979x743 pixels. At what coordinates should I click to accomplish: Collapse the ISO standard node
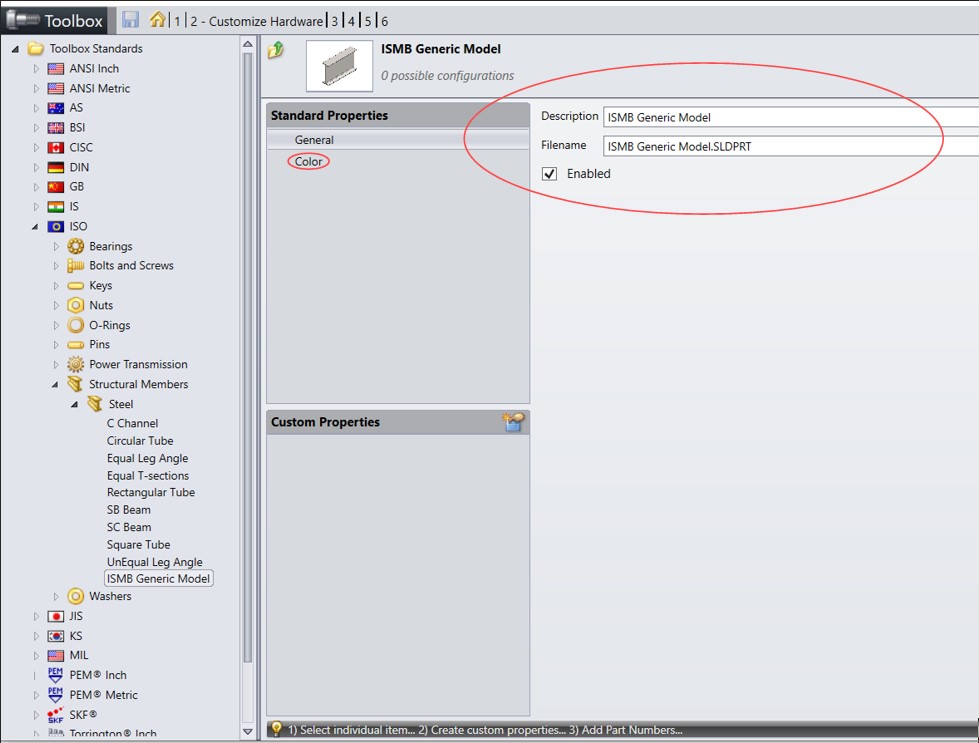pos(35,227)
